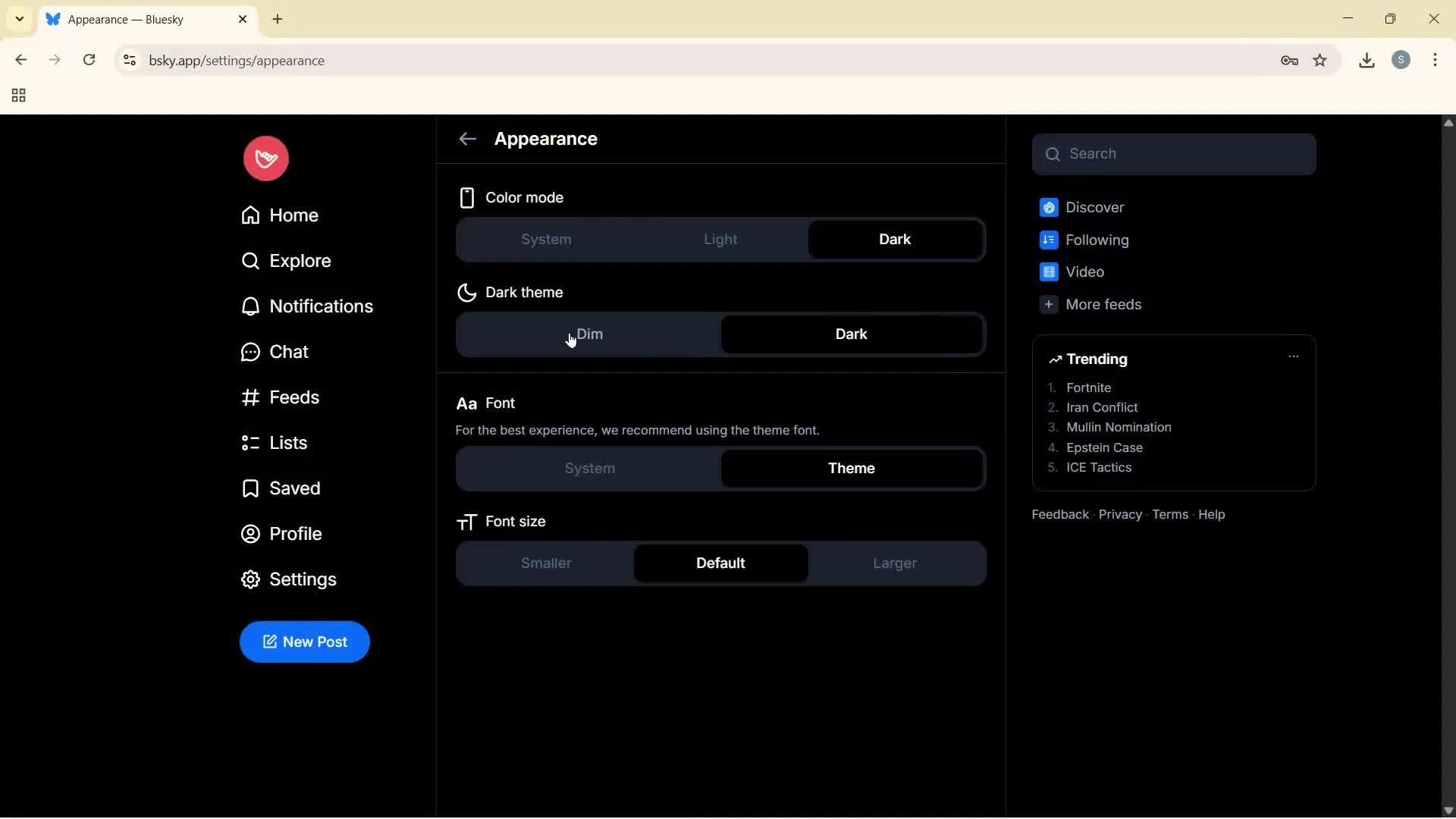Switch dark theme to Dim
The width and height of the screenshot is (1456, 819).
click(590, 334)
